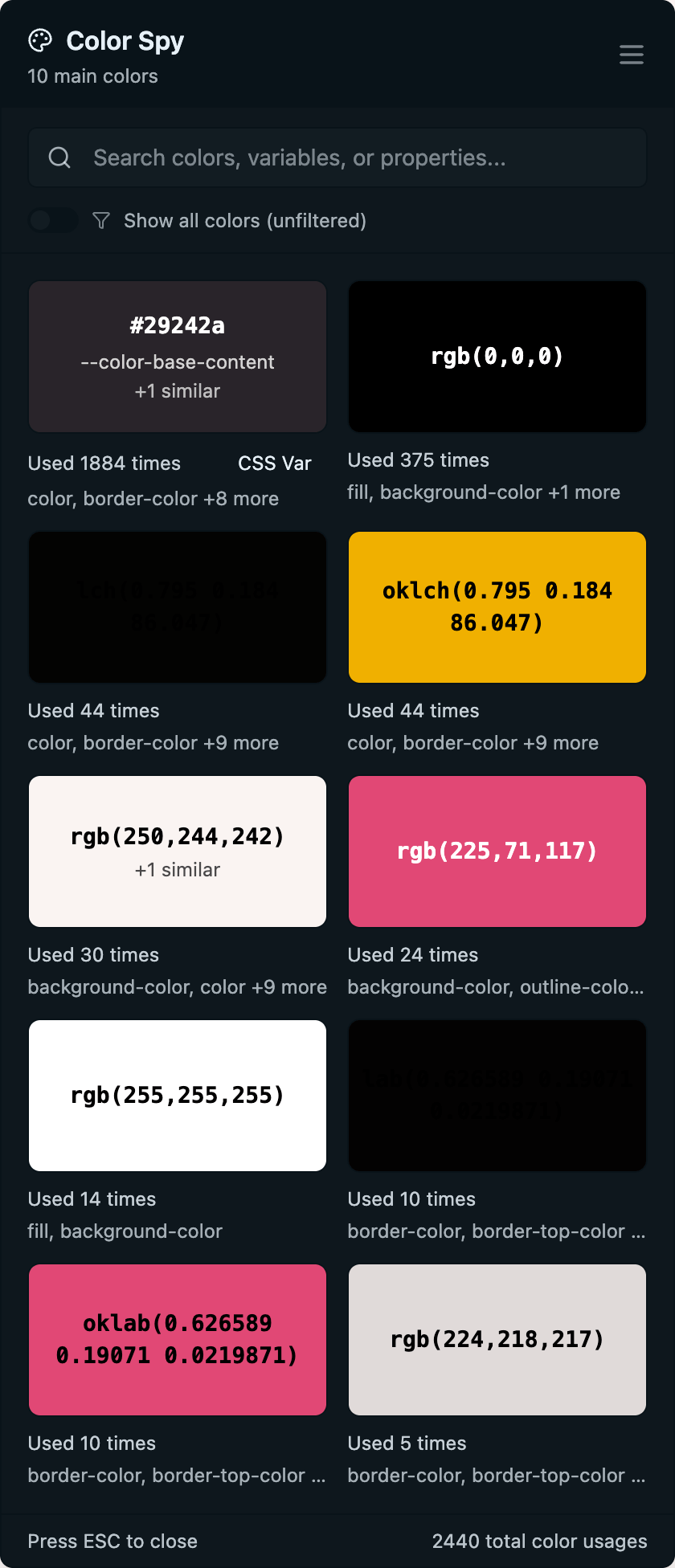Click the CSS Var badge
The width and height of the screenshot is (675, 1568).
pyautogui.click(x=274, y=463)
